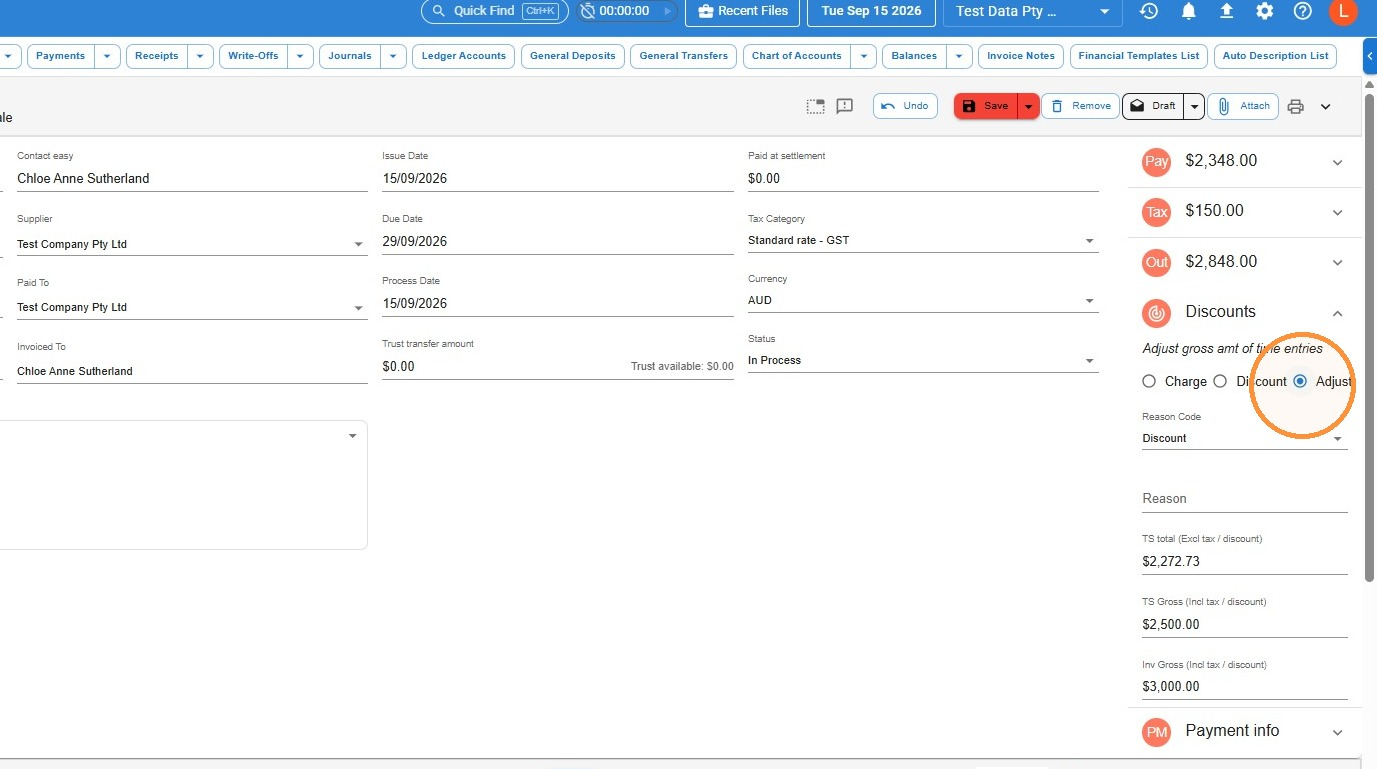Viewport: 1377px width, 769px height.
Task: Open Status In Process dropdown
Action: (923, 361)
